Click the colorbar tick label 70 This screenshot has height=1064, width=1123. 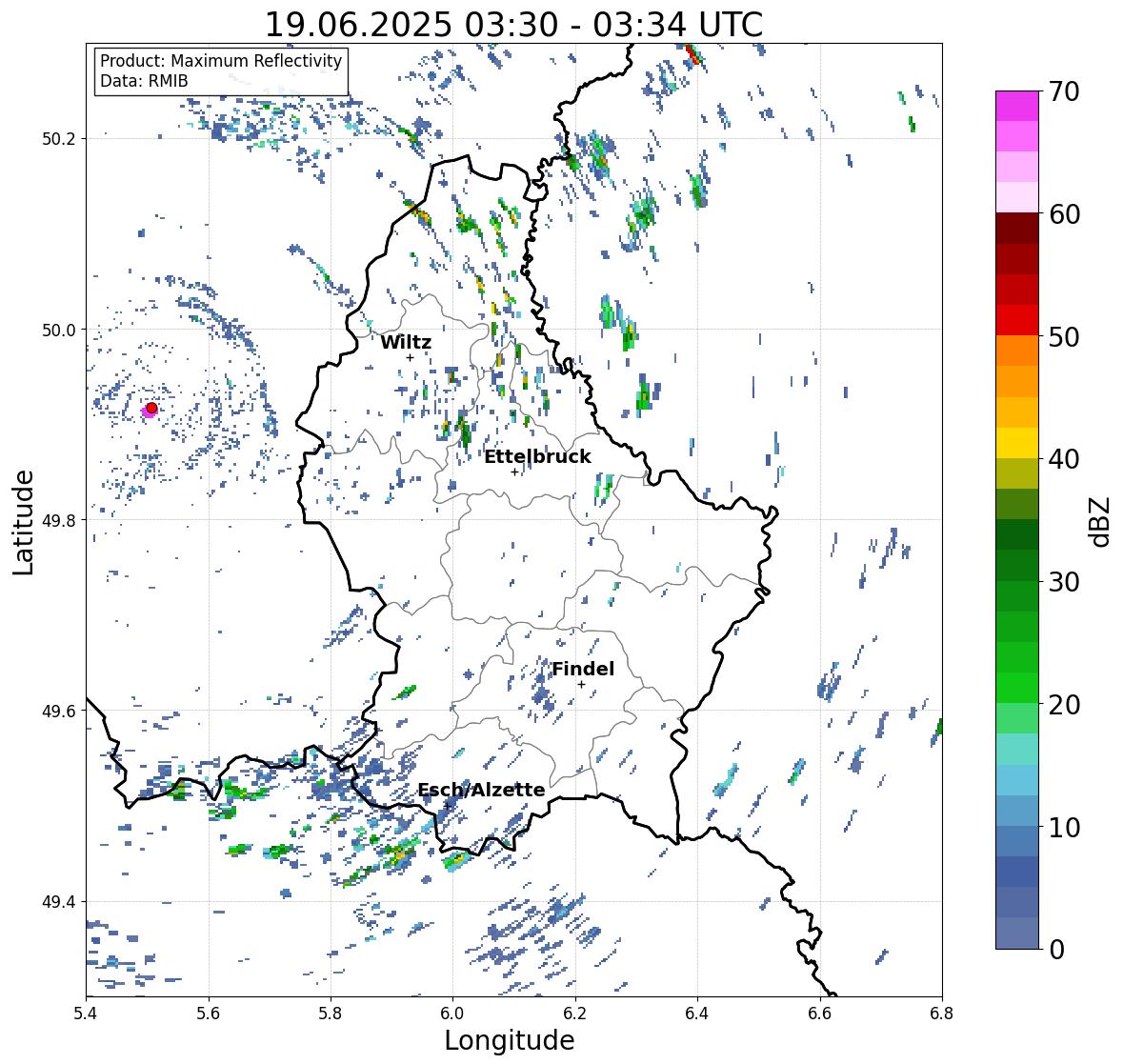tap(1064, 91)
